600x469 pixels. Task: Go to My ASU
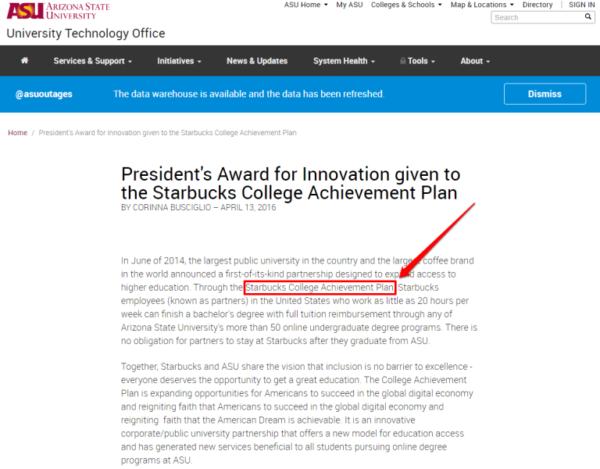point(349,5)
